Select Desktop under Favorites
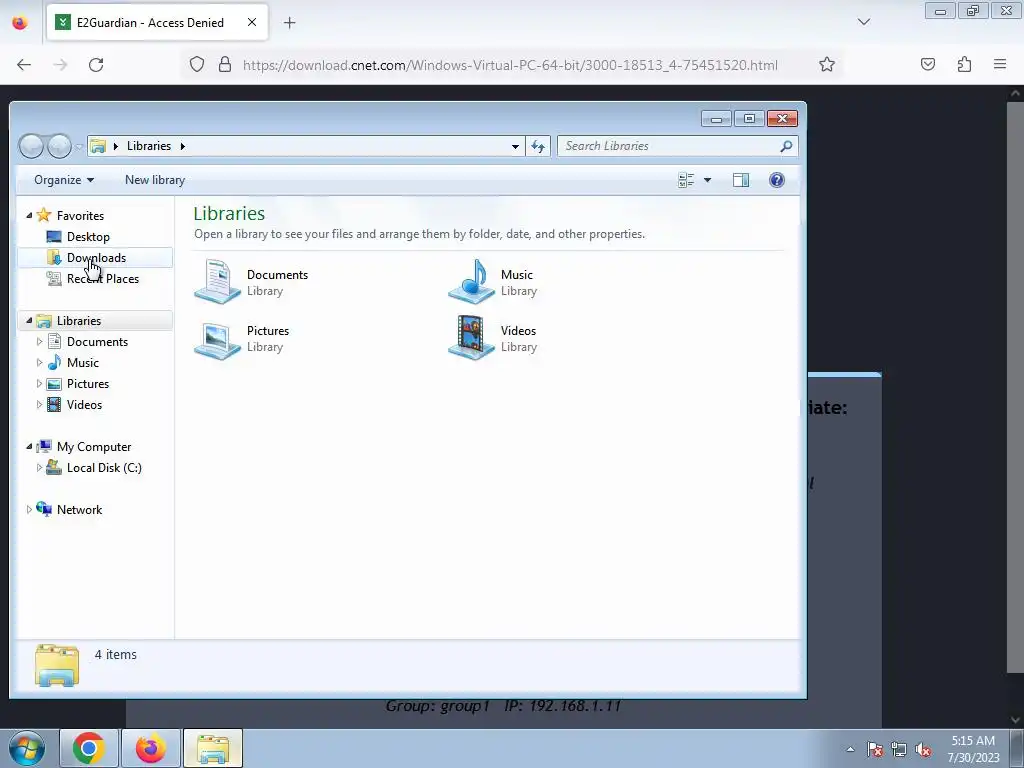 (x=88, y=237)
